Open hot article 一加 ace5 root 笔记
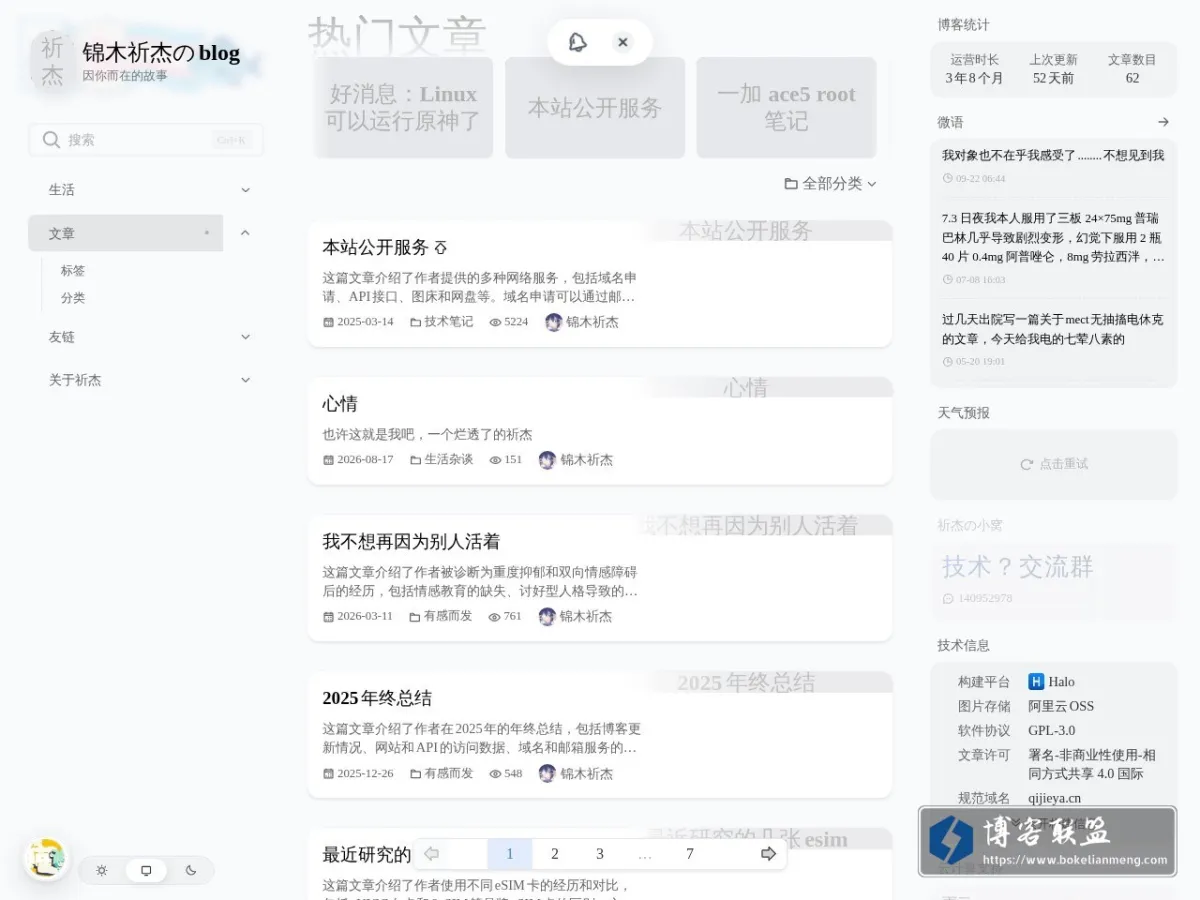 point(786,107)
